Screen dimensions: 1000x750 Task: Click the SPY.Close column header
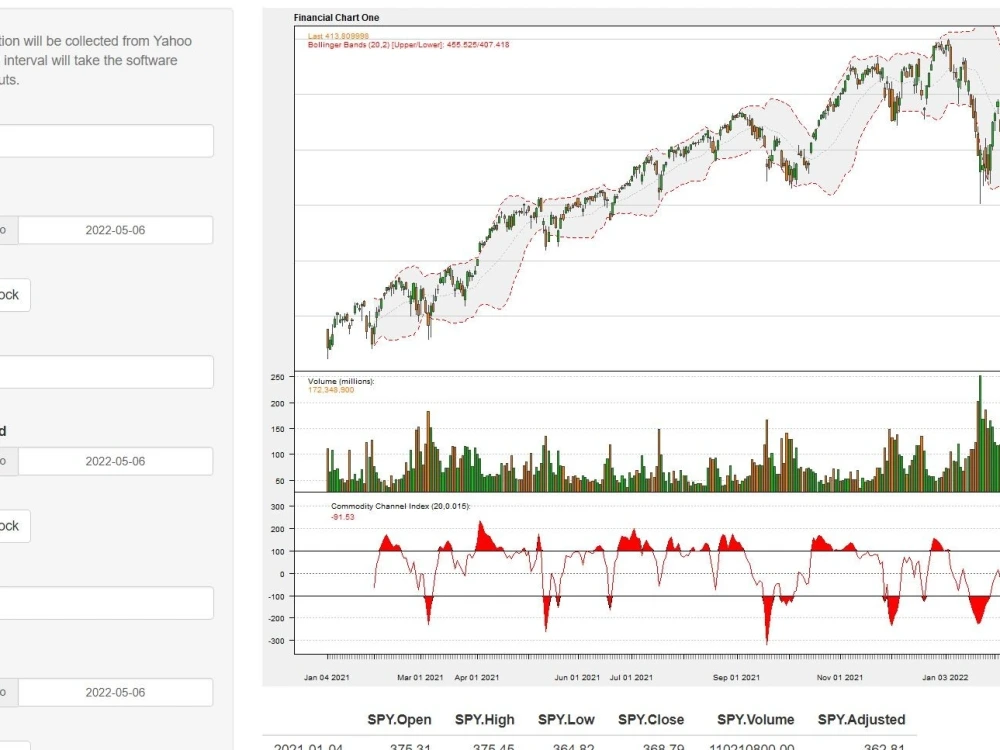click(651, 720)
